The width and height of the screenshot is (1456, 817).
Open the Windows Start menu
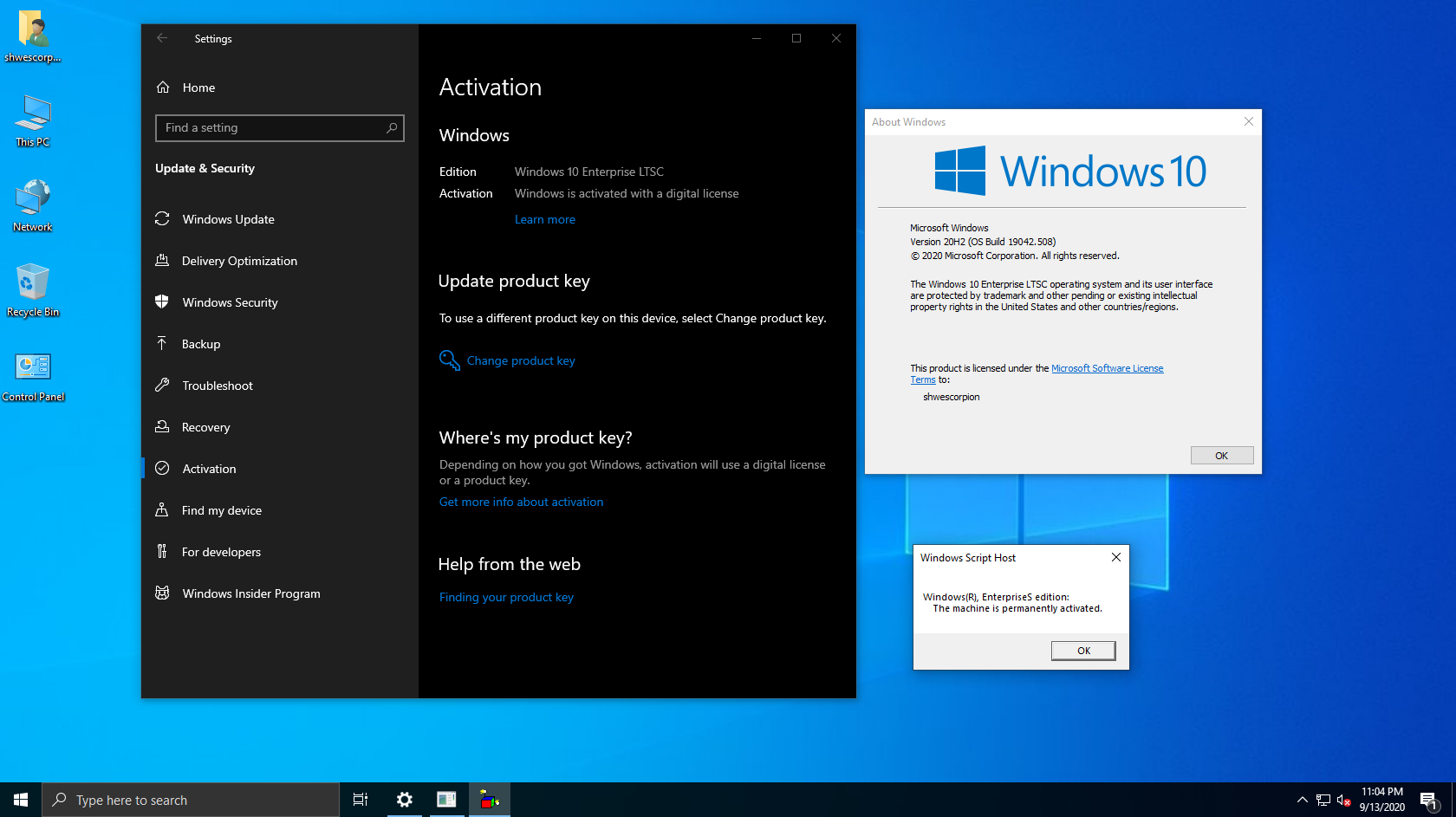(x=21, y=800)
